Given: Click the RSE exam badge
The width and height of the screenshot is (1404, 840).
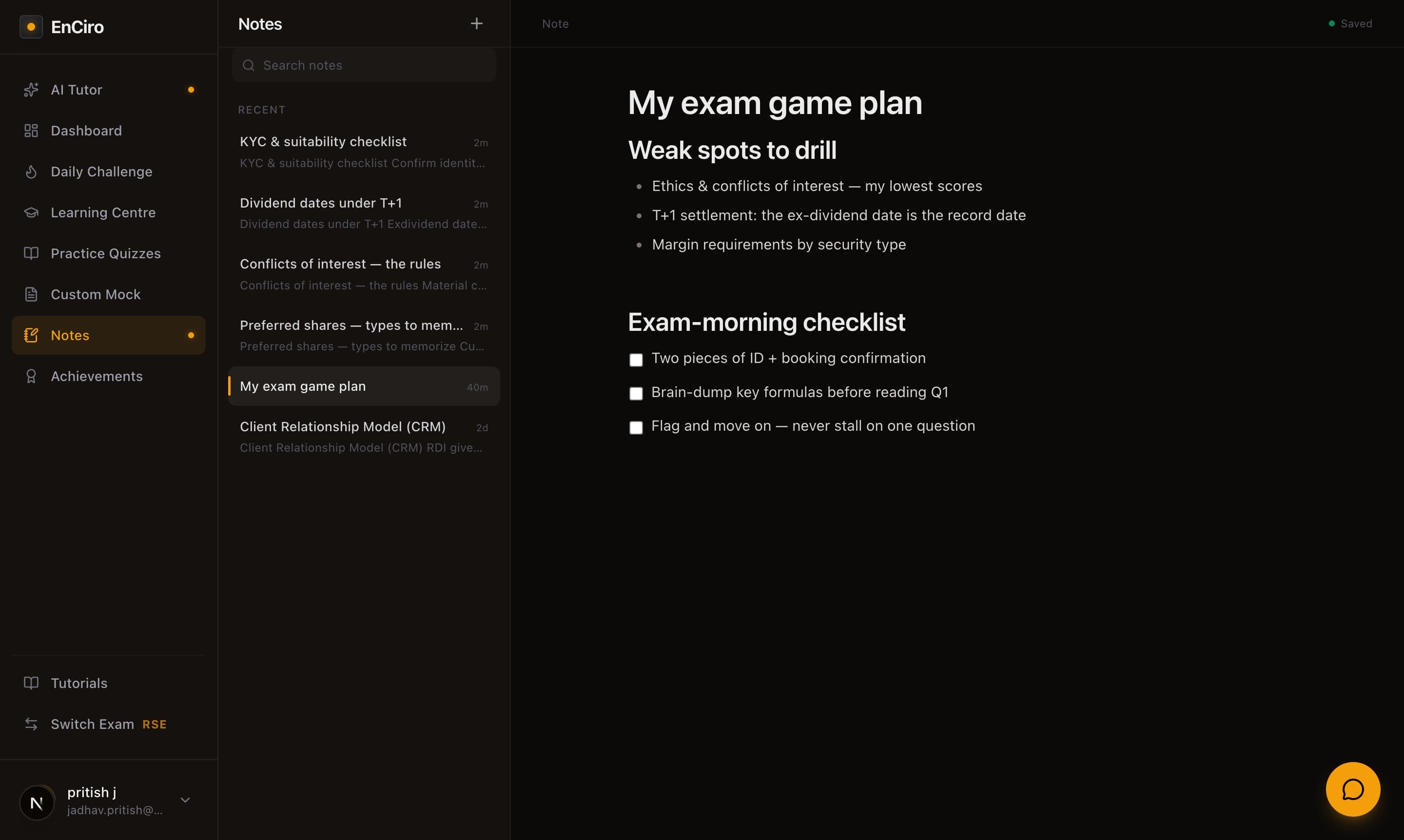Looking at the screenshot, I should click(154, 725).
